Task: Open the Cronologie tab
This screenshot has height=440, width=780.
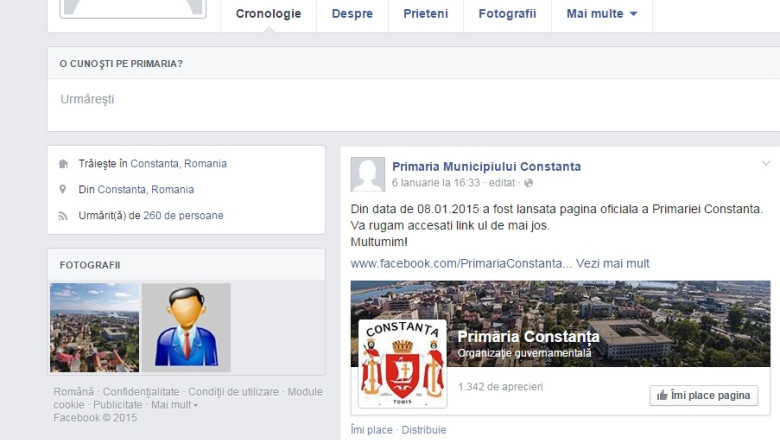Action: (x=268, y=14)
